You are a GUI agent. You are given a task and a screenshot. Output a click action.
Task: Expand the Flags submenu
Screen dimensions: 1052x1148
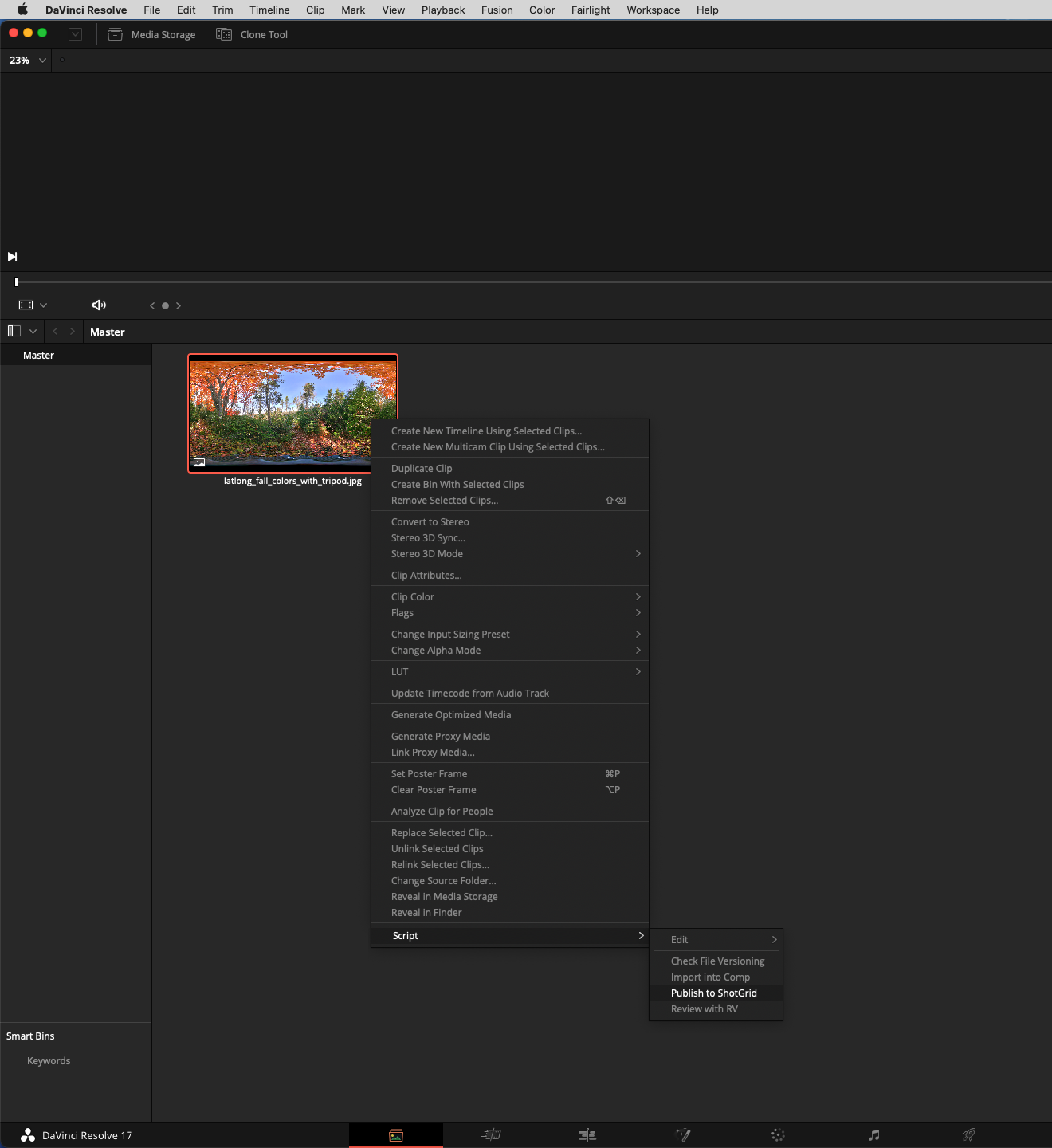510,613
